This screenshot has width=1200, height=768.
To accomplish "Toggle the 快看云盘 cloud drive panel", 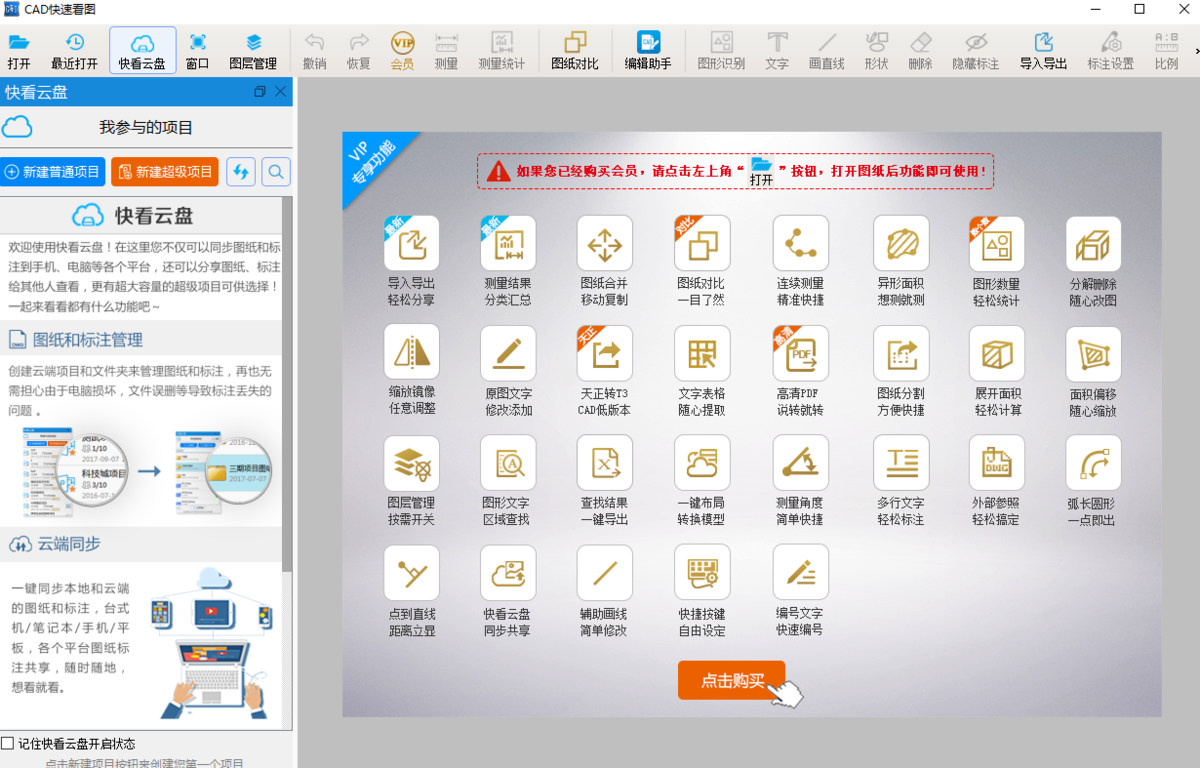I will (x=142, y=51).
